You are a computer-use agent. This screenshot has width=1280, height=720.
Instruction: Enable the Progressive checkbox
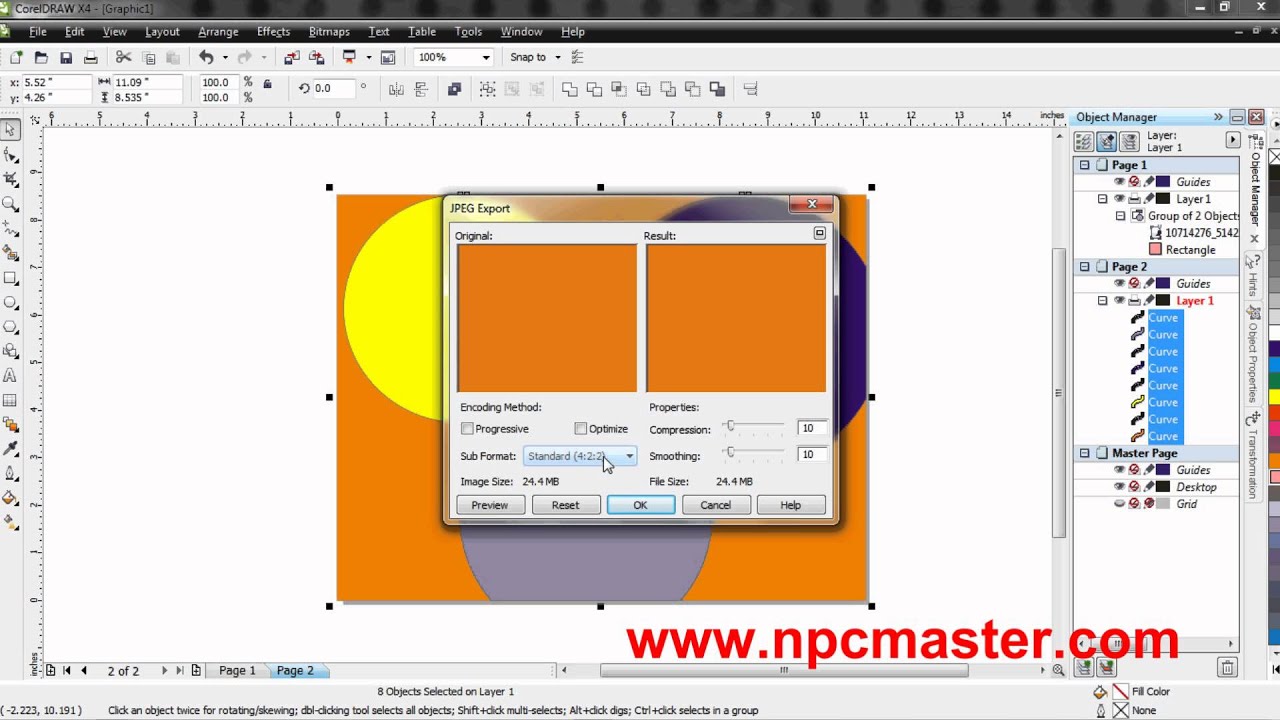467,429
